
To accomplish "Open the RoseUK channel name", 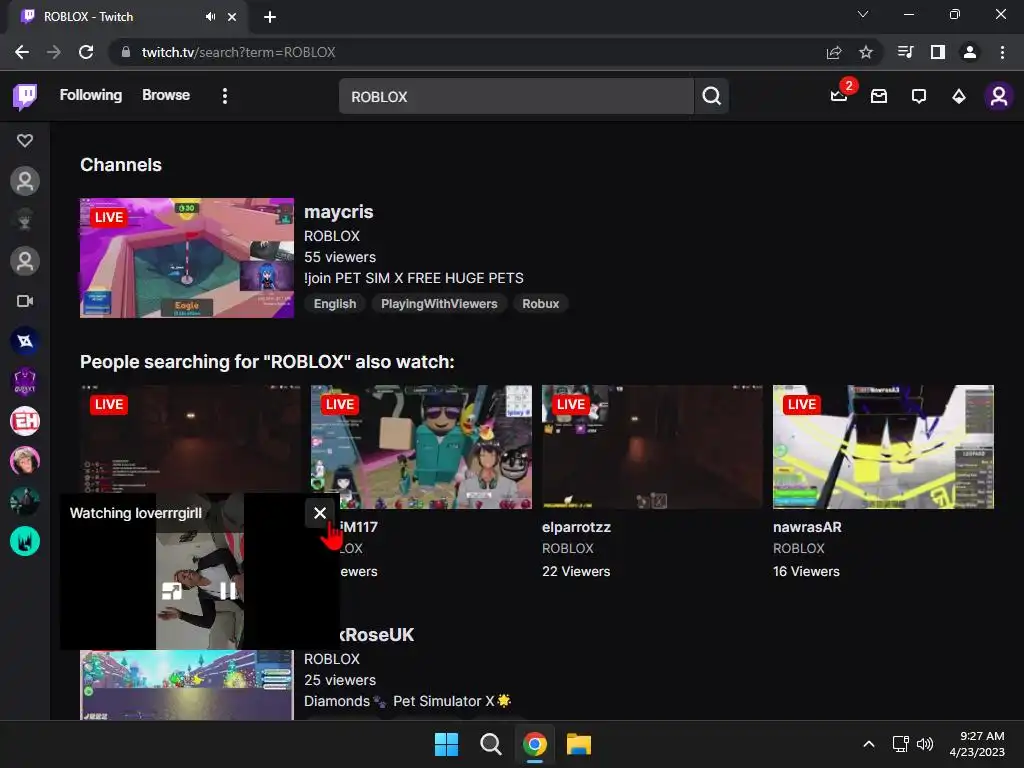I will point(377,635).
